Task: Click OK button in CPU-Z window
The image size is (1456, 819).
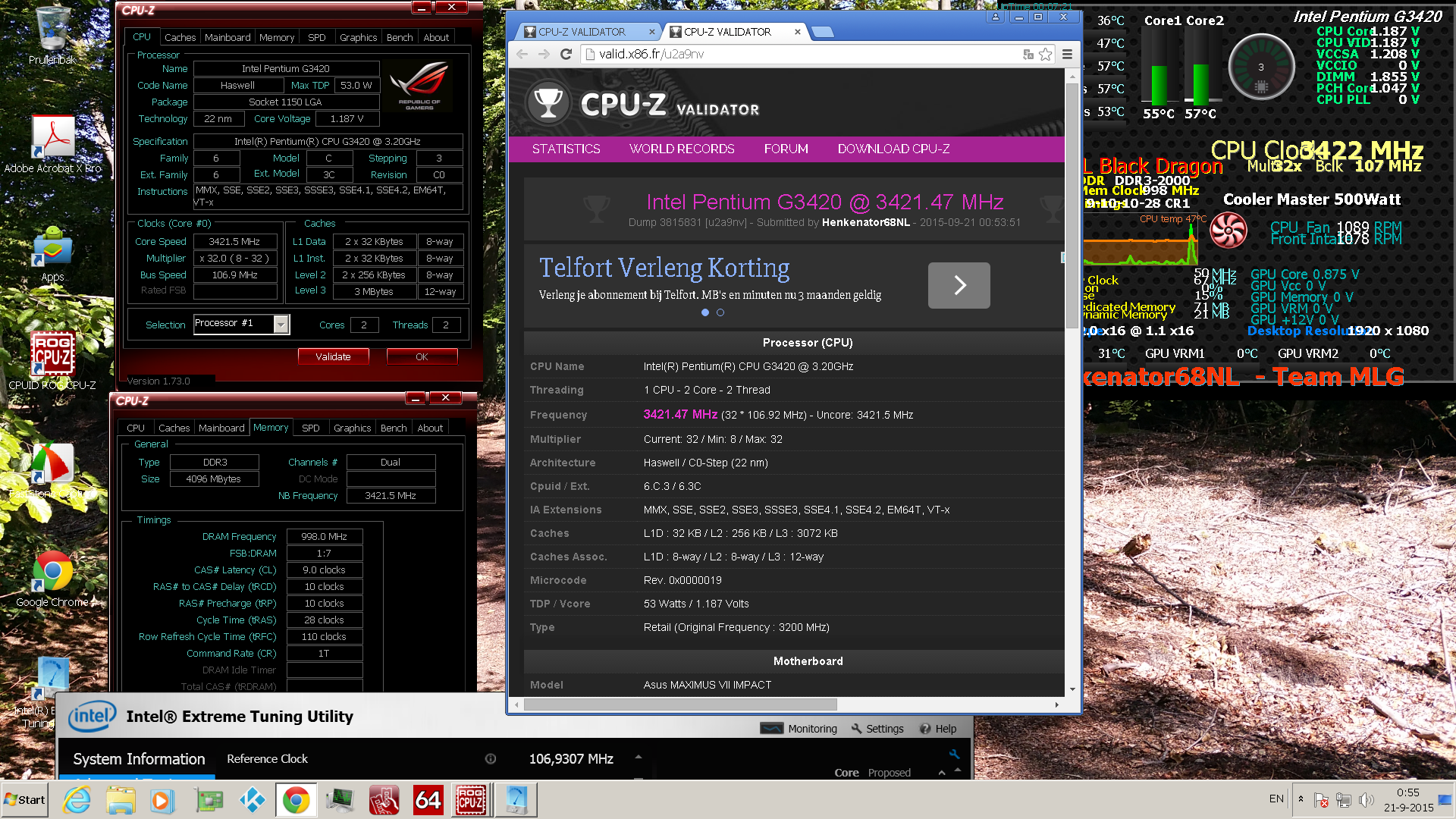Action: click(x=422, y=356)
